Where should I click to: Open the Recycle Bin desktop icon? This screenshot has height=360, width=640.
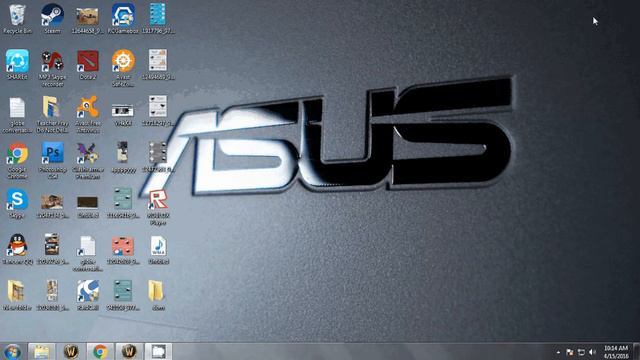point(17,19)
